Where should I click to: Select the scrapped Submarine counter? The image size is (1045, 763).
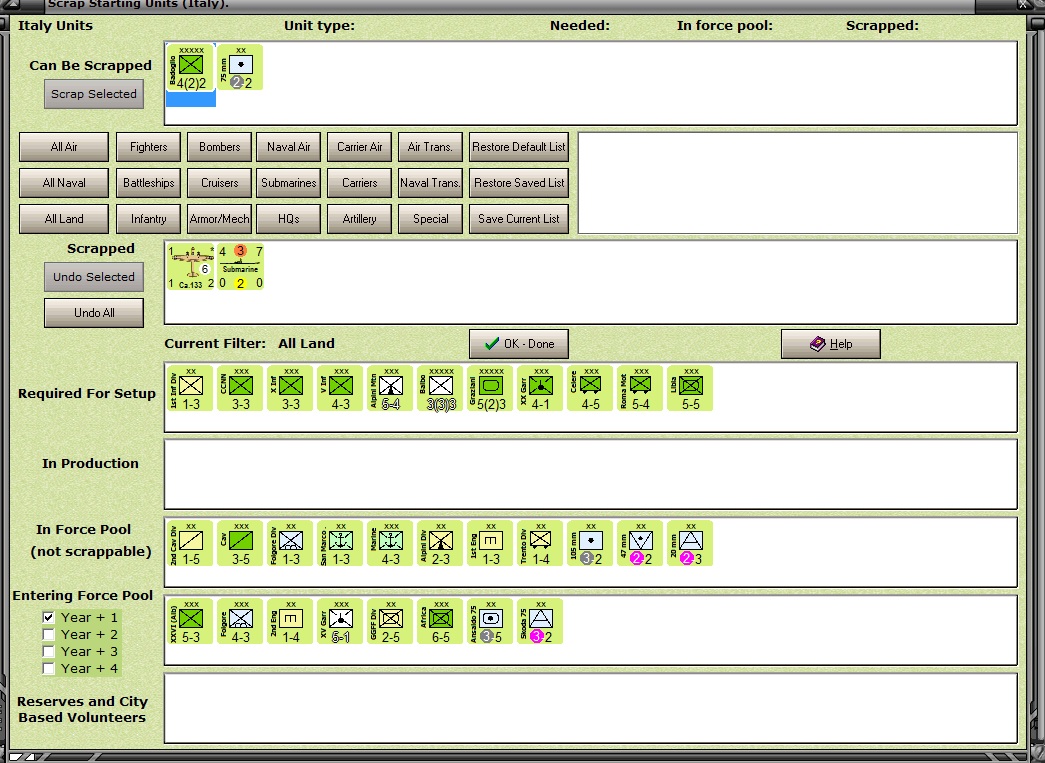(x=240, y=267)
